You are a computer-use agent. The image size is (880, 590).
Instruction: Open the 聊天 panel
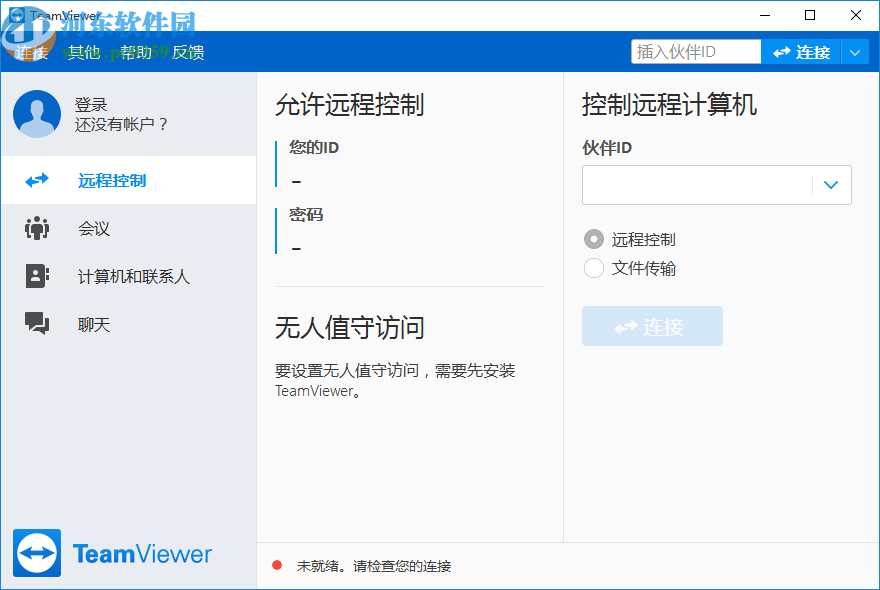(93, 324)
